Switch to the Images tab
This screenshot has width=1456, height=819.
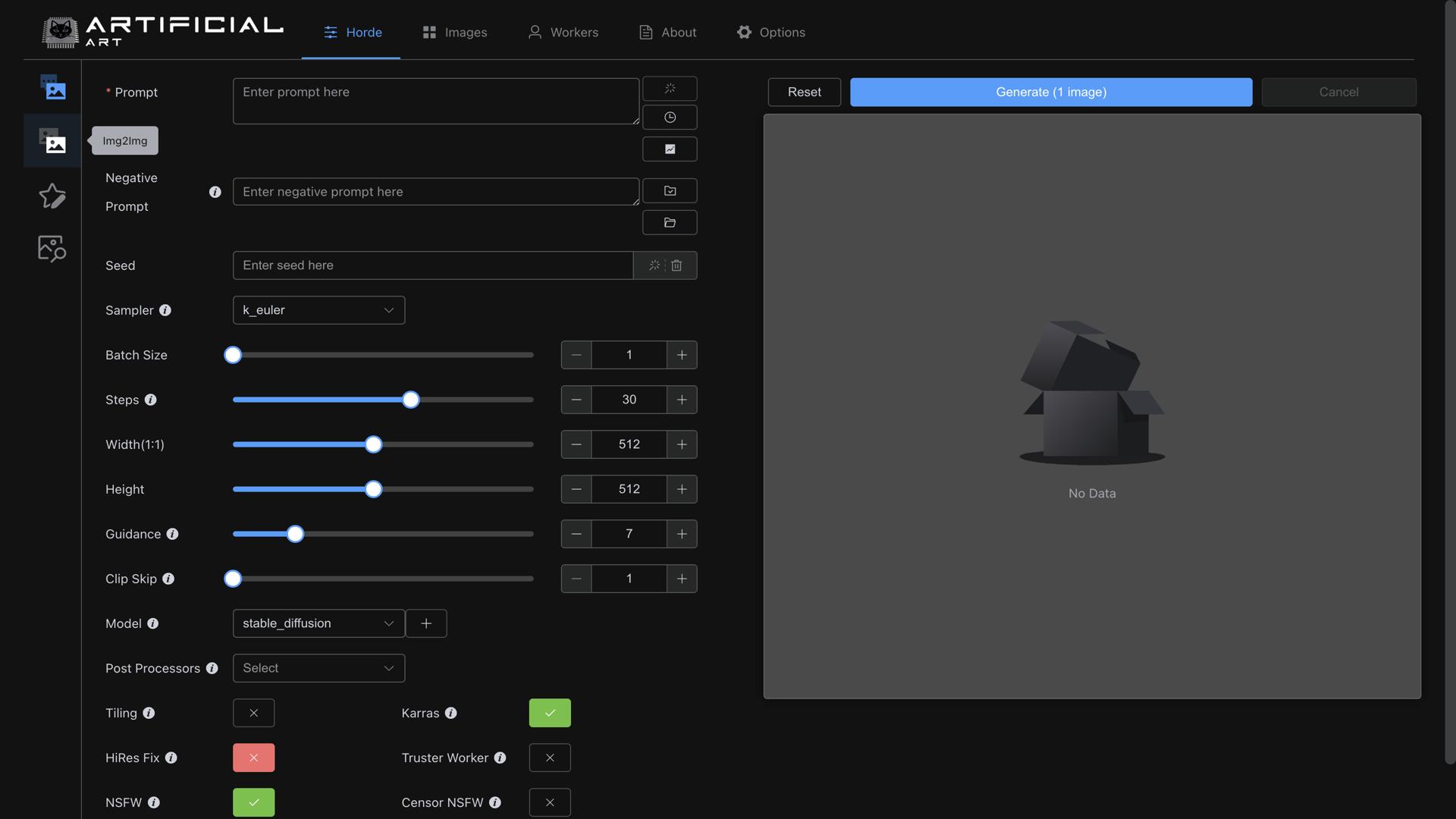click(455, 32)
